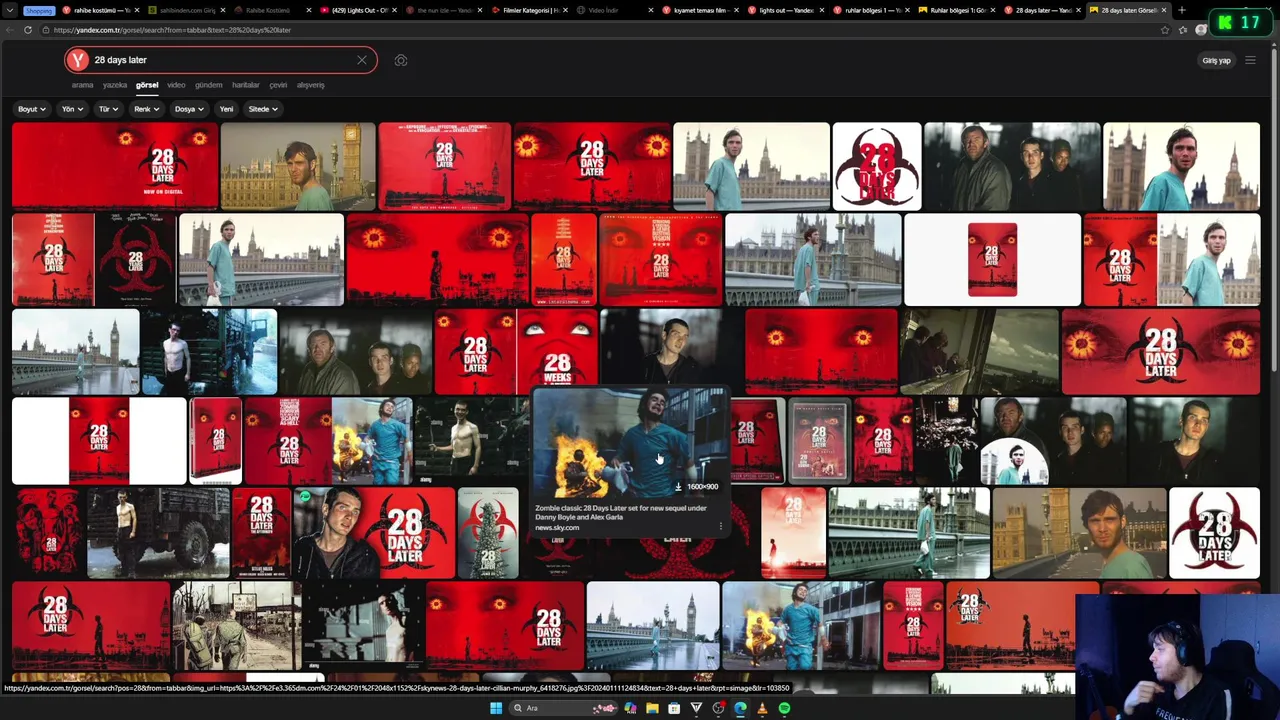Click the browser address bar URL
This screenshot has height=720, width=1280.
click(172, 30)
